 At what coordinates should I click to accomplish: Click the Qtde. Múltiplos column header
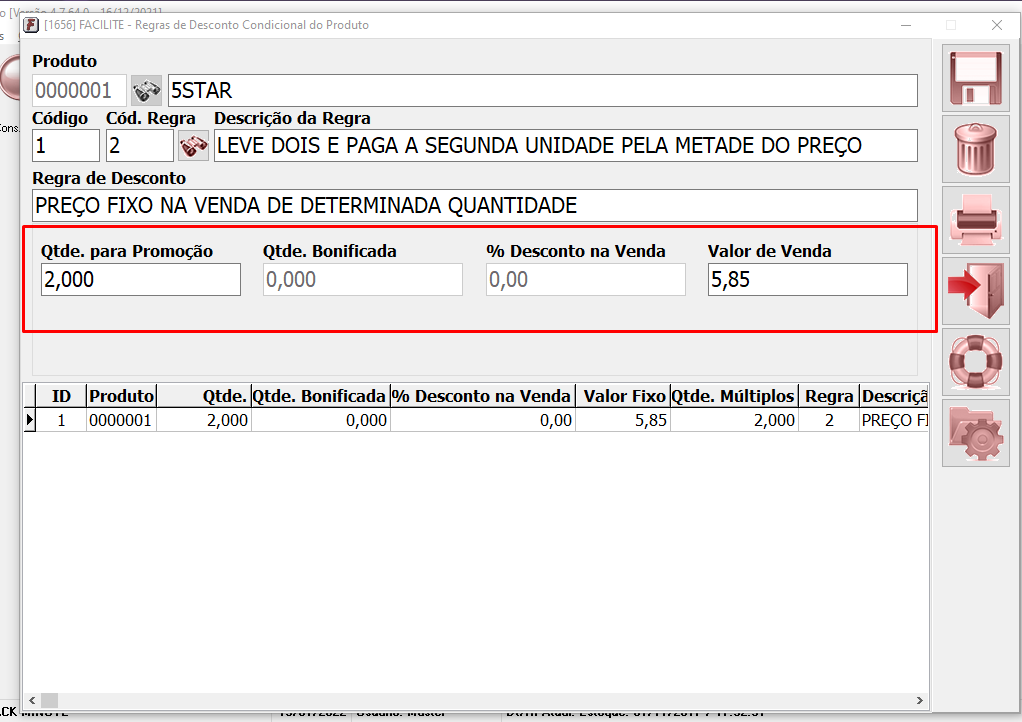tap(734, 396)
